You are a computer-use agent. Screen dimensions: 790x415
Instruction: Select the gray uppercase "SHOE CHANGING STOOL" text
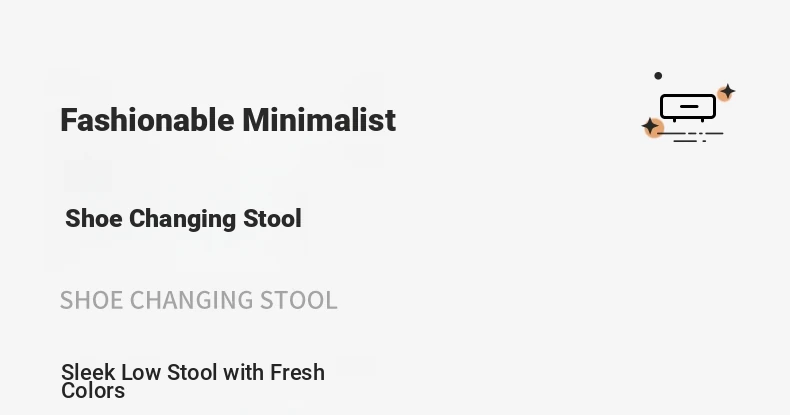pyautogui.click(x=198, y=300)
